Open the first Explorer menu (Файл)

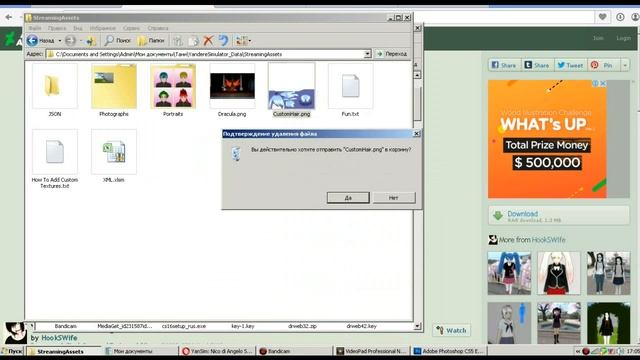coord(35,28)
